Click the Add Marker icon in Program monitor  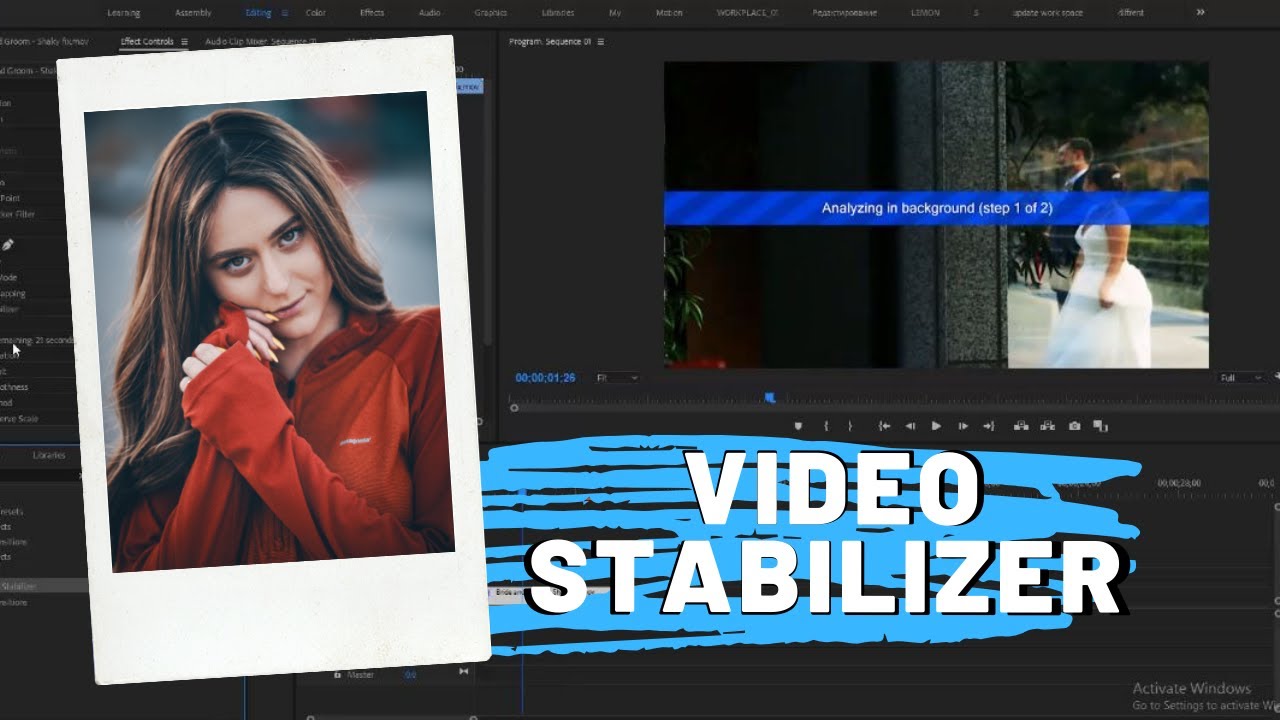click(798, 426)
